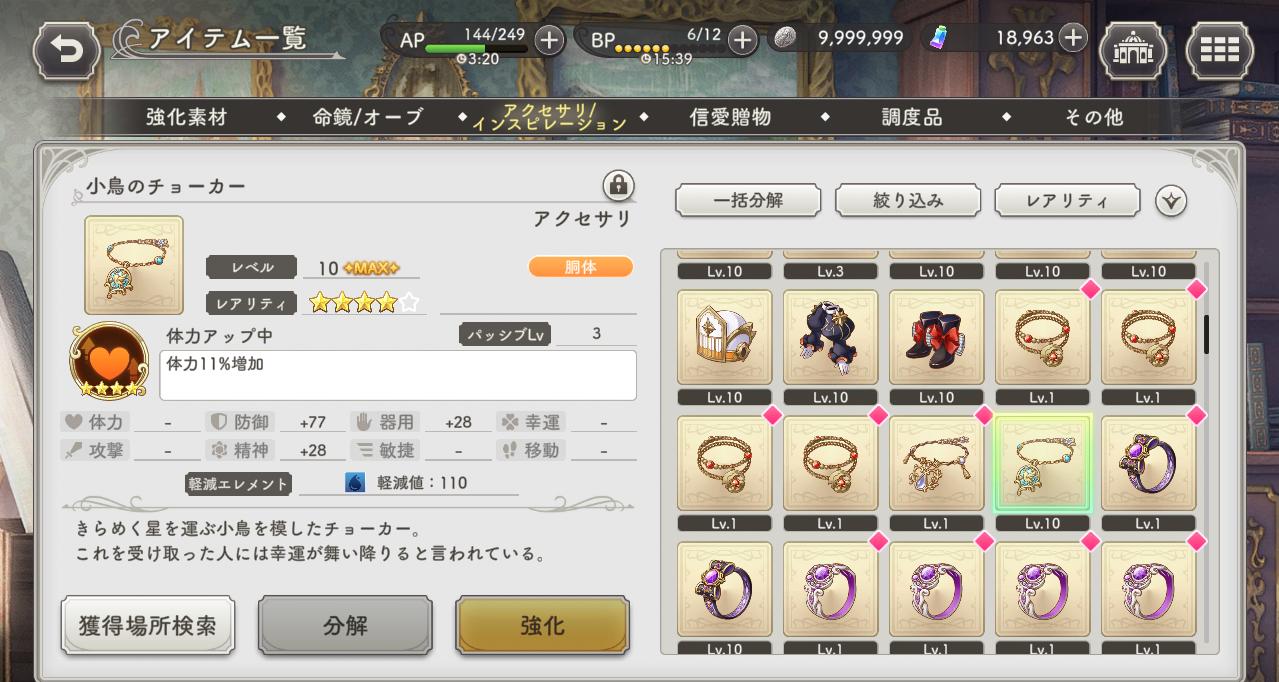Add AP with the plus icon
The width and height of the screenshot is (1279, 682).
click(549, 40)
